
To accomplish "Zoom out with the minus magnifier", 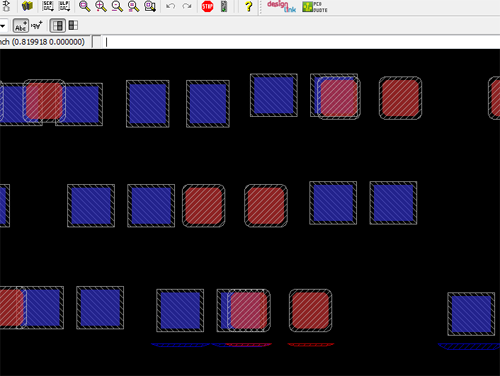I will click(x=117, y=6).
